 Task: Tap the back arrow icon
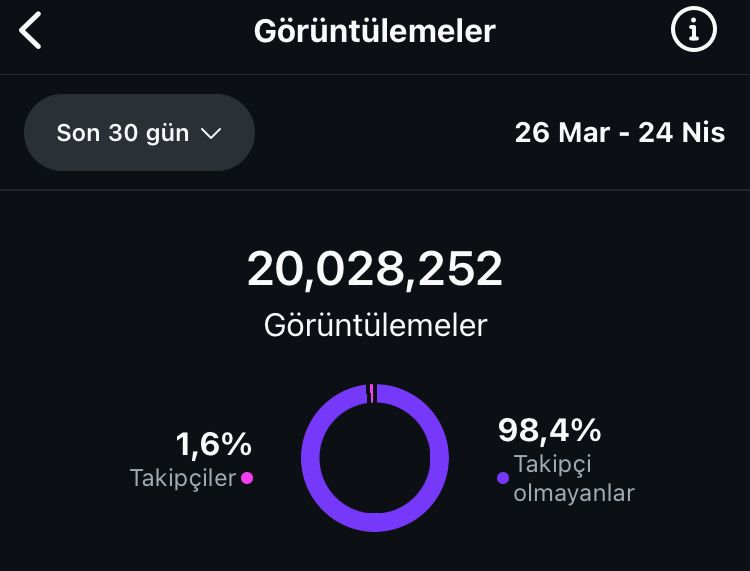[31, 31]
